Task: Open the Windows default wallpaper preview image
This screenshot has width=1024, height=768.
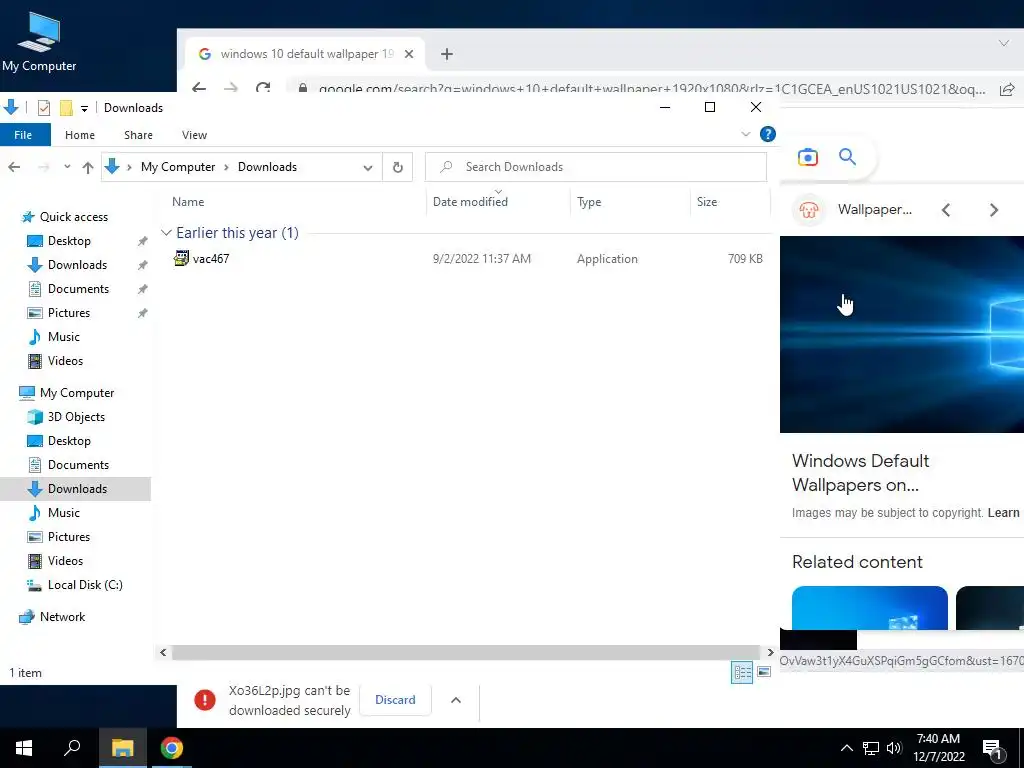Action: (x=902, y=334)
